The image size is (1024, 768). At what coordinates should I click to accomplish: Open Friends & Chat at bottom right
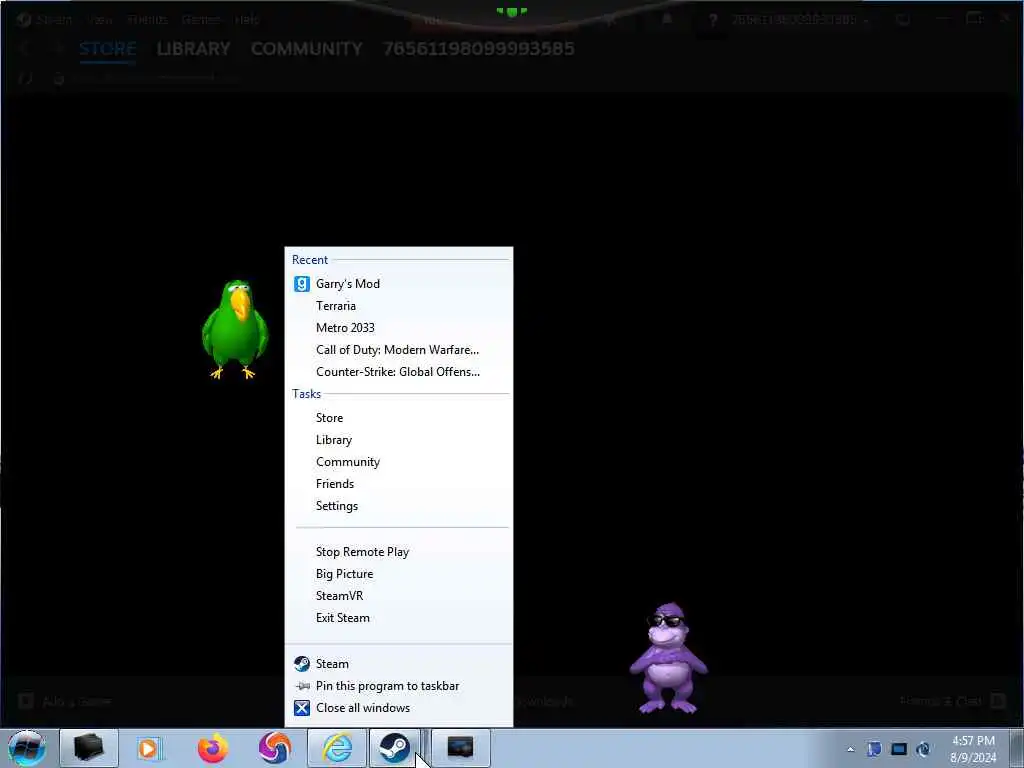952,701
